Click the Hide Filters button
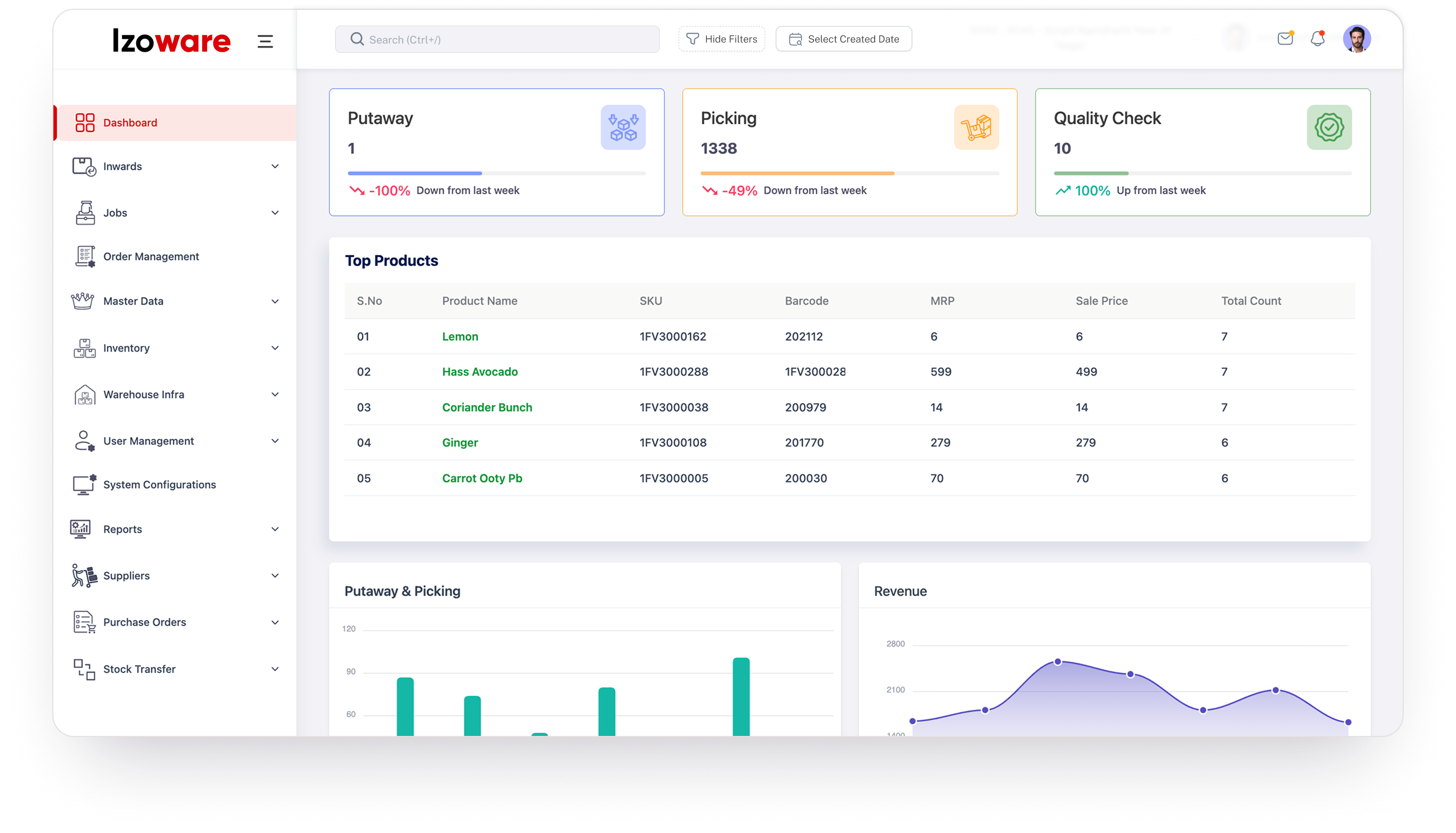This screenshot has width=1456, height=833. (721, 39)
